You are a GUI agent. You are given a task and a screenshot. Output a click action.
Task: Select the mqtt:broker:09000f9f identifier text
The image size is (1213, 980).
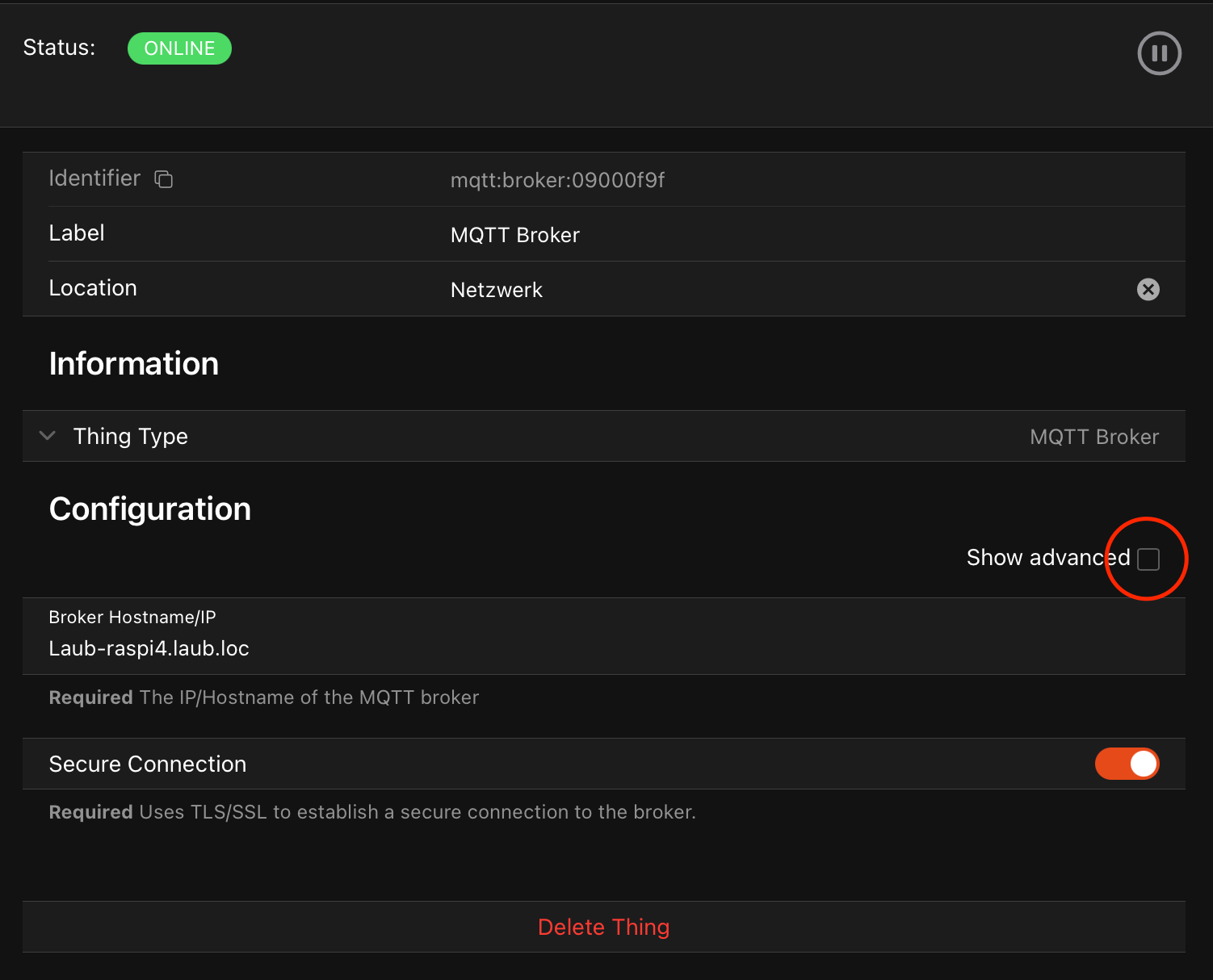pos(557,180)
